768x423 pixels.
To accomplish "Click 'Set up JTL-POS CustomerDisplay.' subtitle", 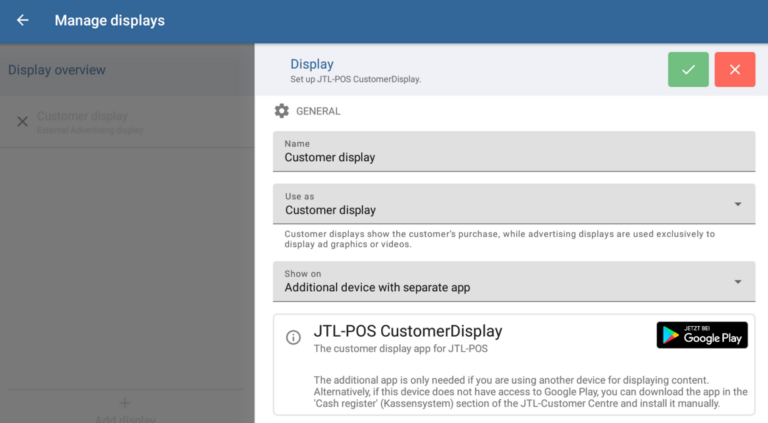I will click(356, 79).
